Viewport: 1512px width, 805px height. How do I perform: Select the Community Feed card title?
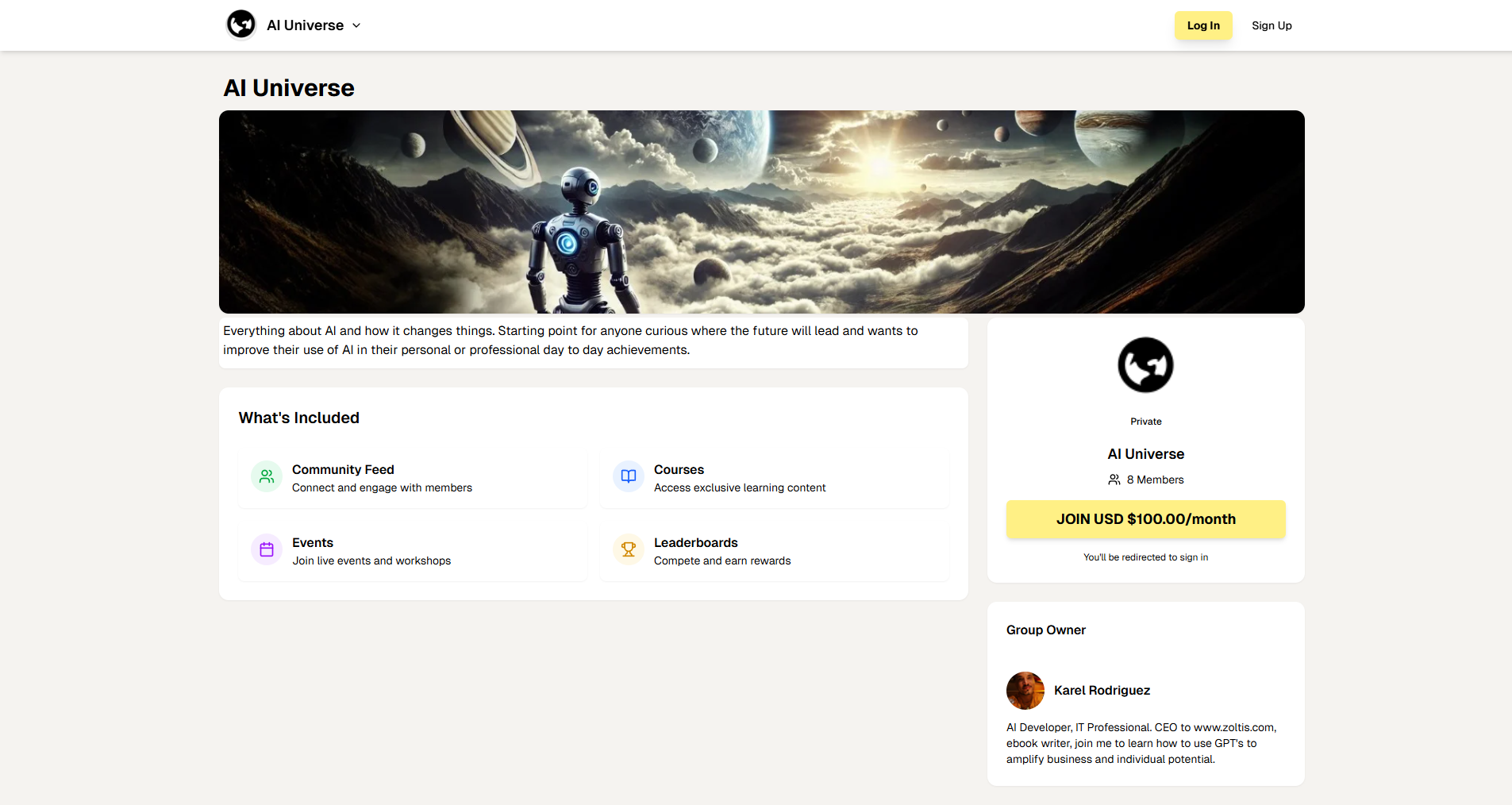point(343,470)
